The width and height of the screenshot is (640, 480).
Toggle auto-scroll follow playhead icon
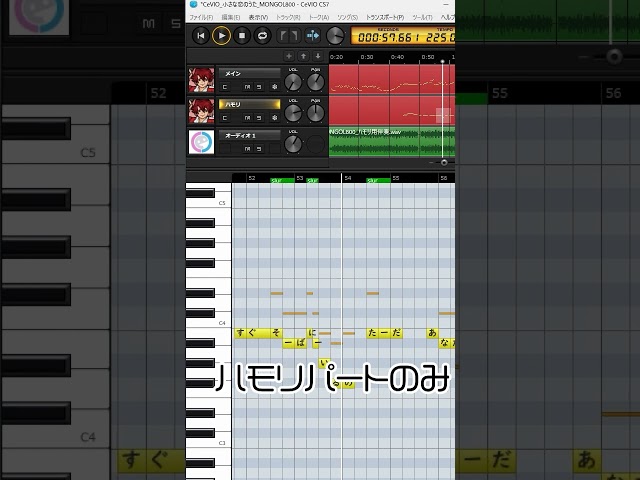coord(313,36)
